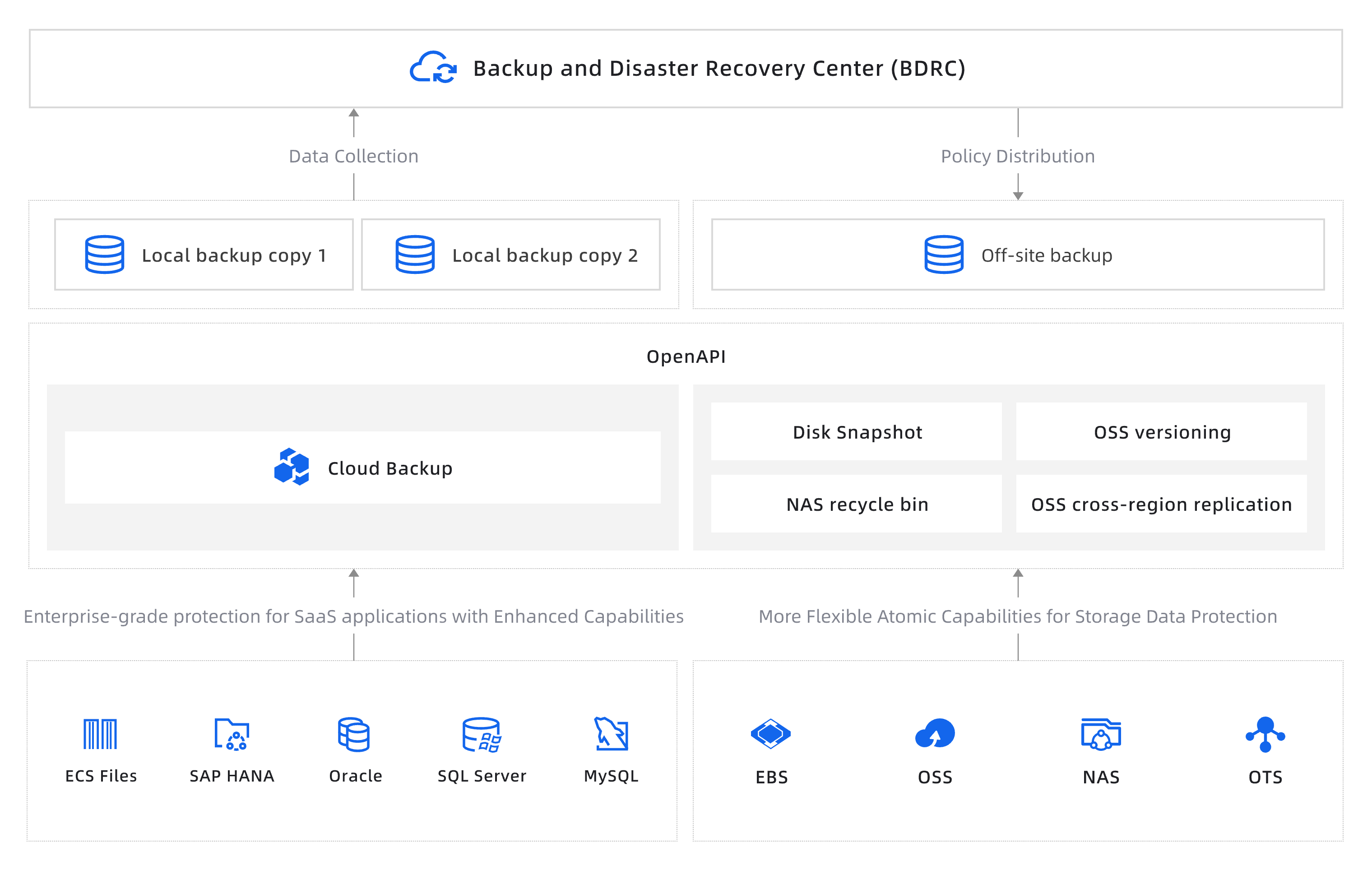Click the Cloud Backup cubes icon
Screen dimensions: 1372x870
pos(292,467)
